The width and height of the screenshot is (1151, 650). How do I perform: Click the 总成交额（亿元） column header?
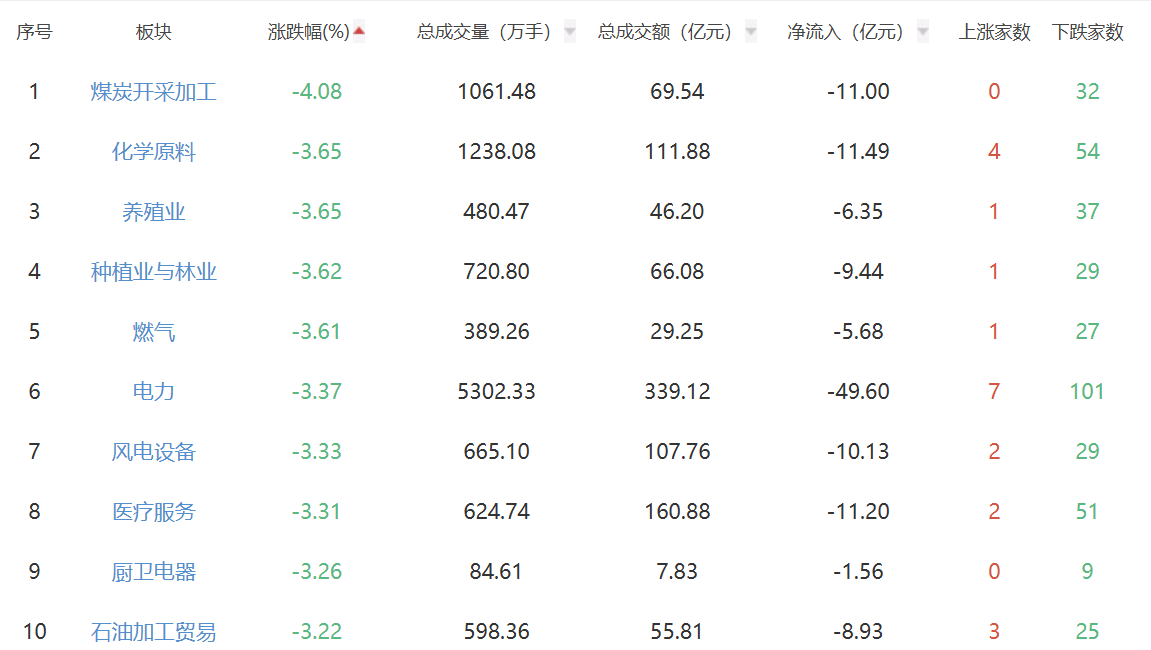(x=665, y=32)
